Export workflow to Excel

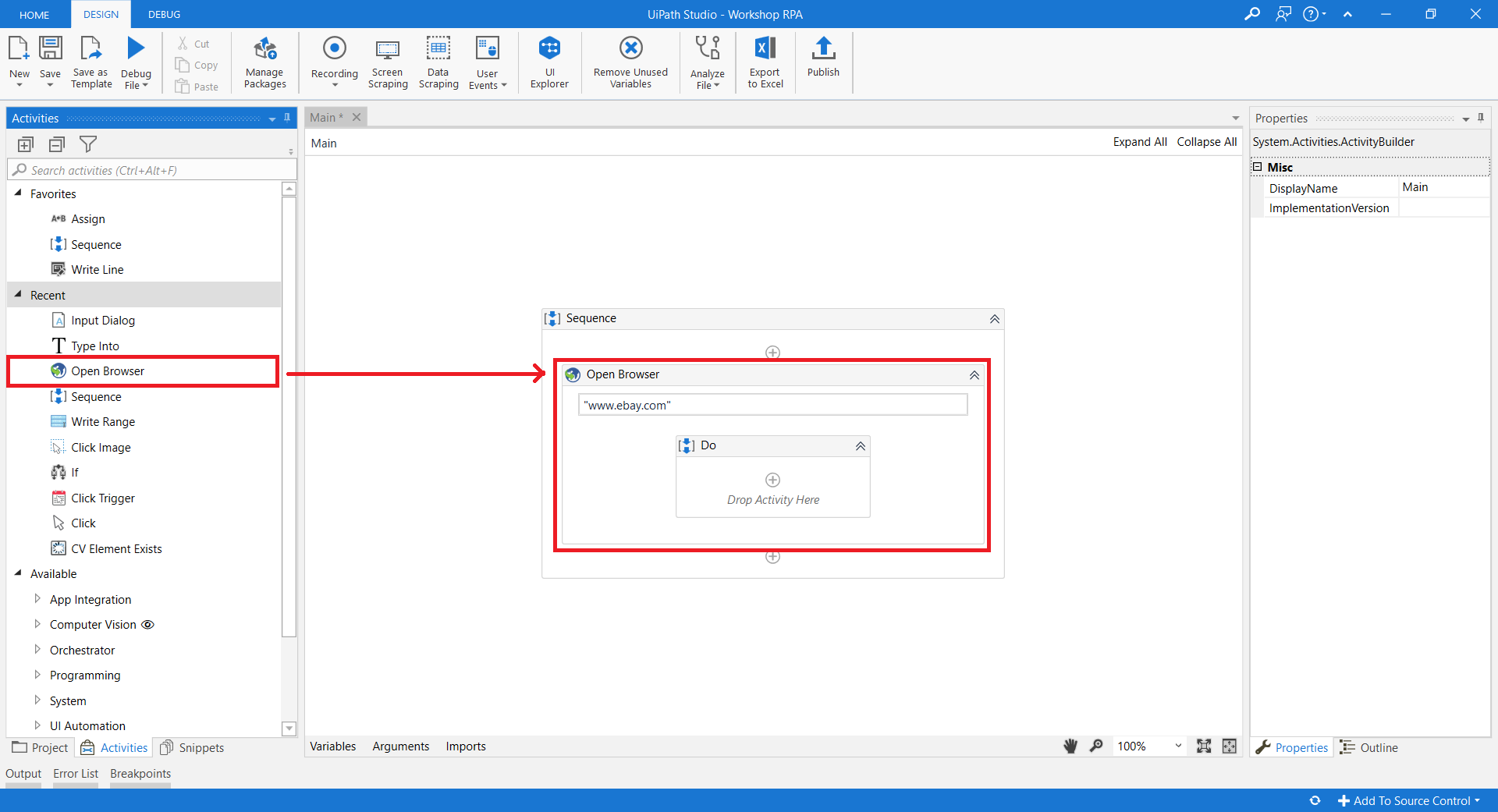pos(765,62)
